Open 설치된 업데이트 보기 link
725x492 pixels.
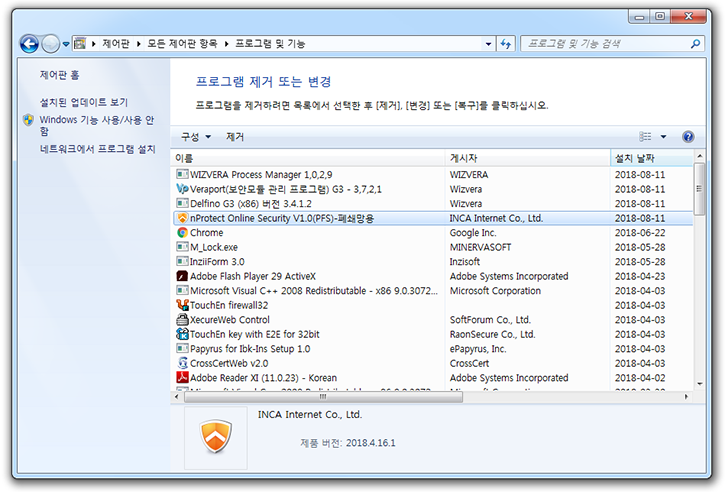click(84, 102)
